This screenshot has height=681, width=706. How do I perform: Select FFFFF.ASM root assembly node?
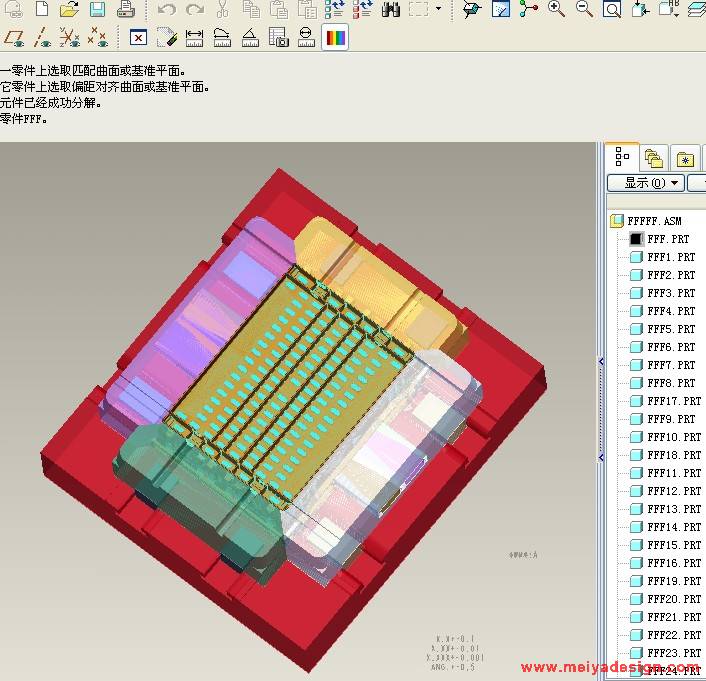[654, 221]
